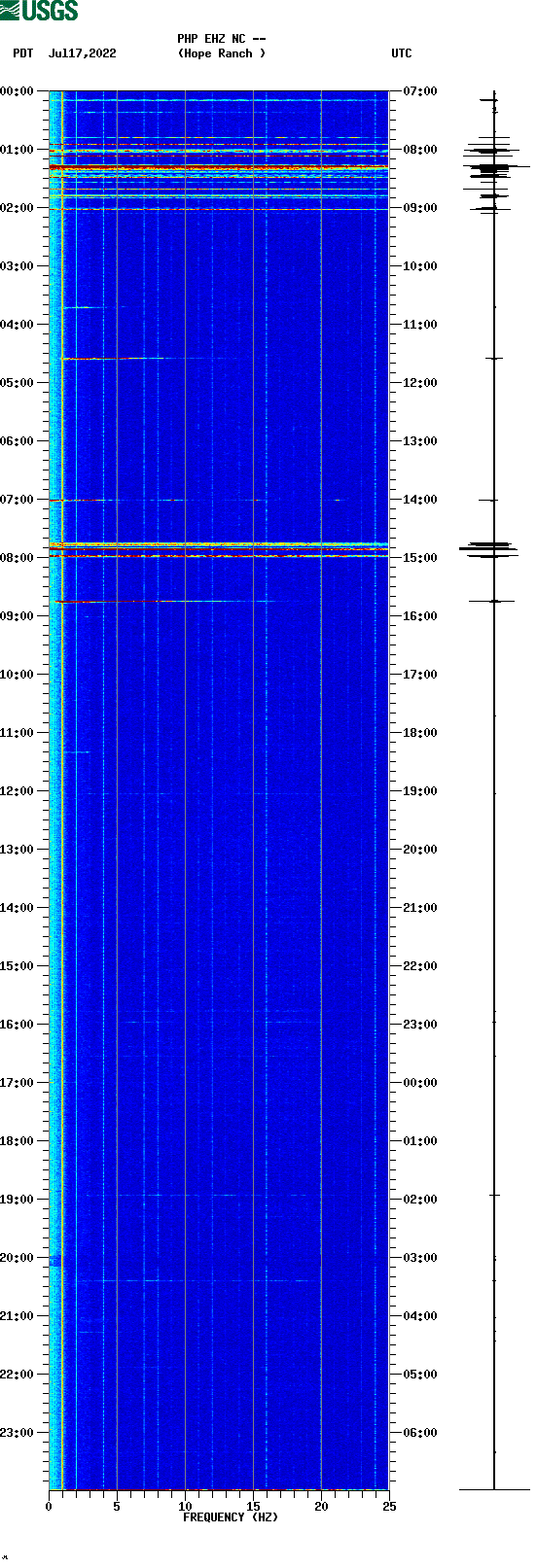Image resolution: width=537 pixels, height=1568 pixels.
Task: Click the red event streak near 04:35 PDT
Action: pyautogui.click(x=112, y=359)
